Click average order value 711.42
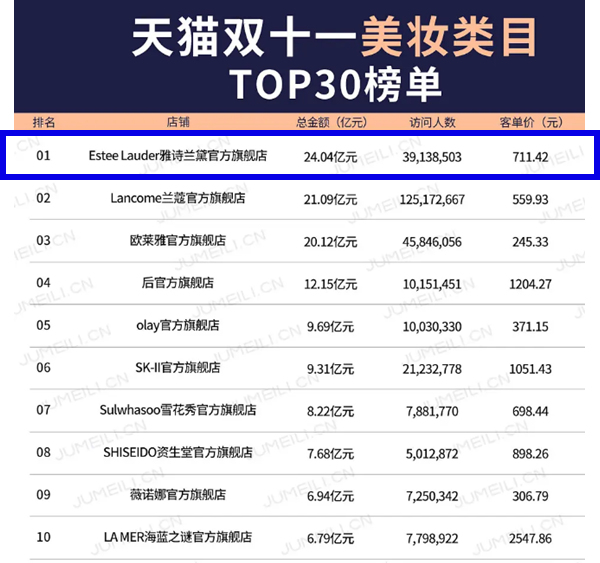Viewport: 600px width, 563px height. pos(530,157)
